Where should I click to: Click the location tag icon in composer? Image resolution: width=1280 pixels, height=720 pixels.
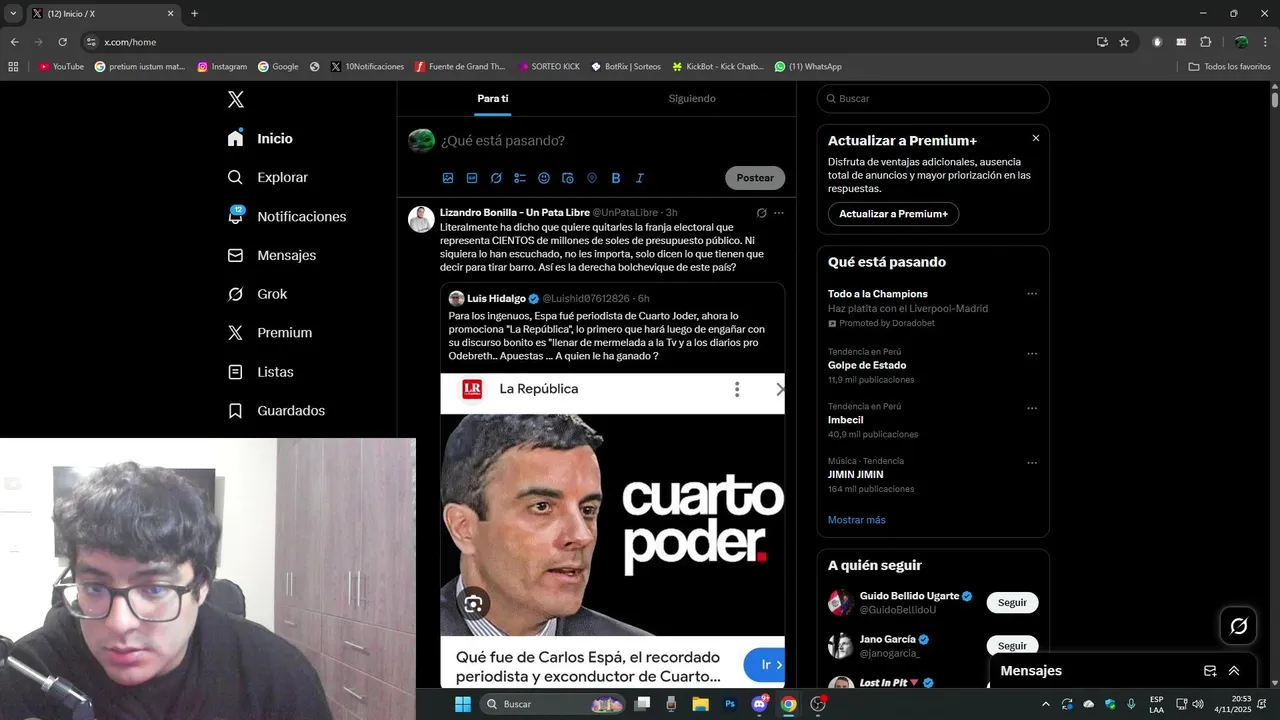(x=592, y=178)
